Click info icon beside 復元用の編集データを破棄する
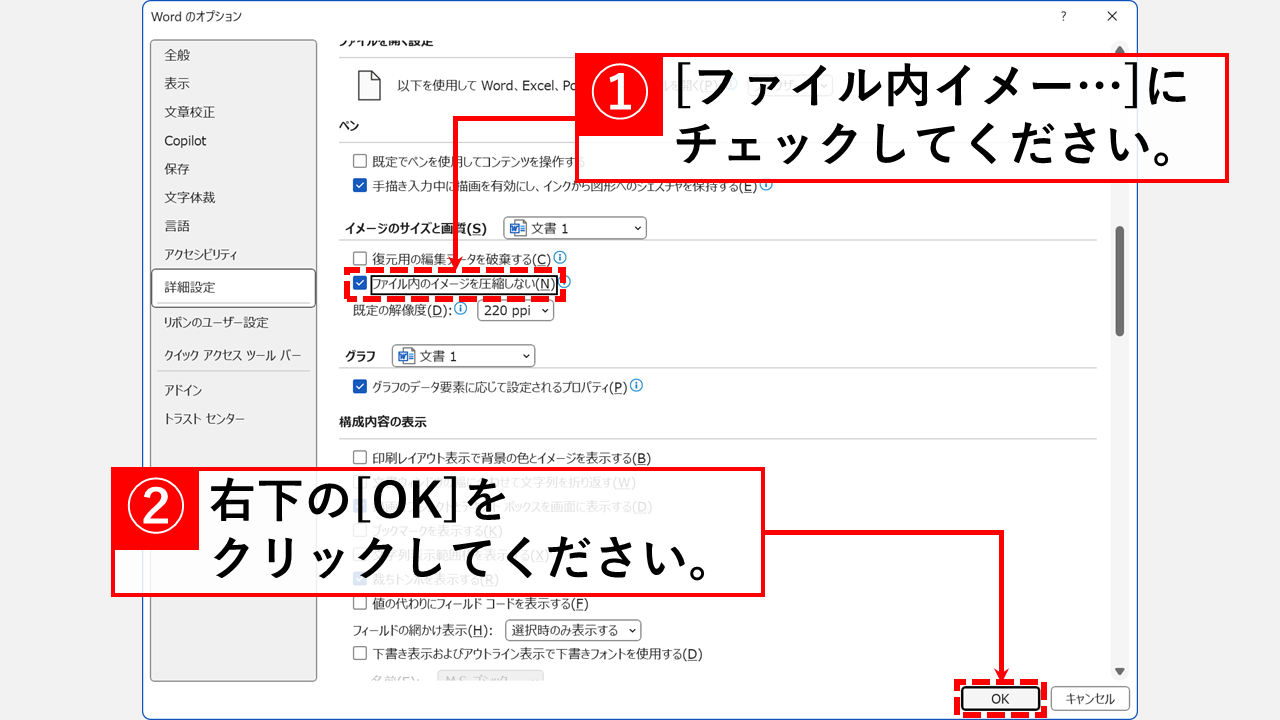The image size is (1280, 720). (560, 258)
